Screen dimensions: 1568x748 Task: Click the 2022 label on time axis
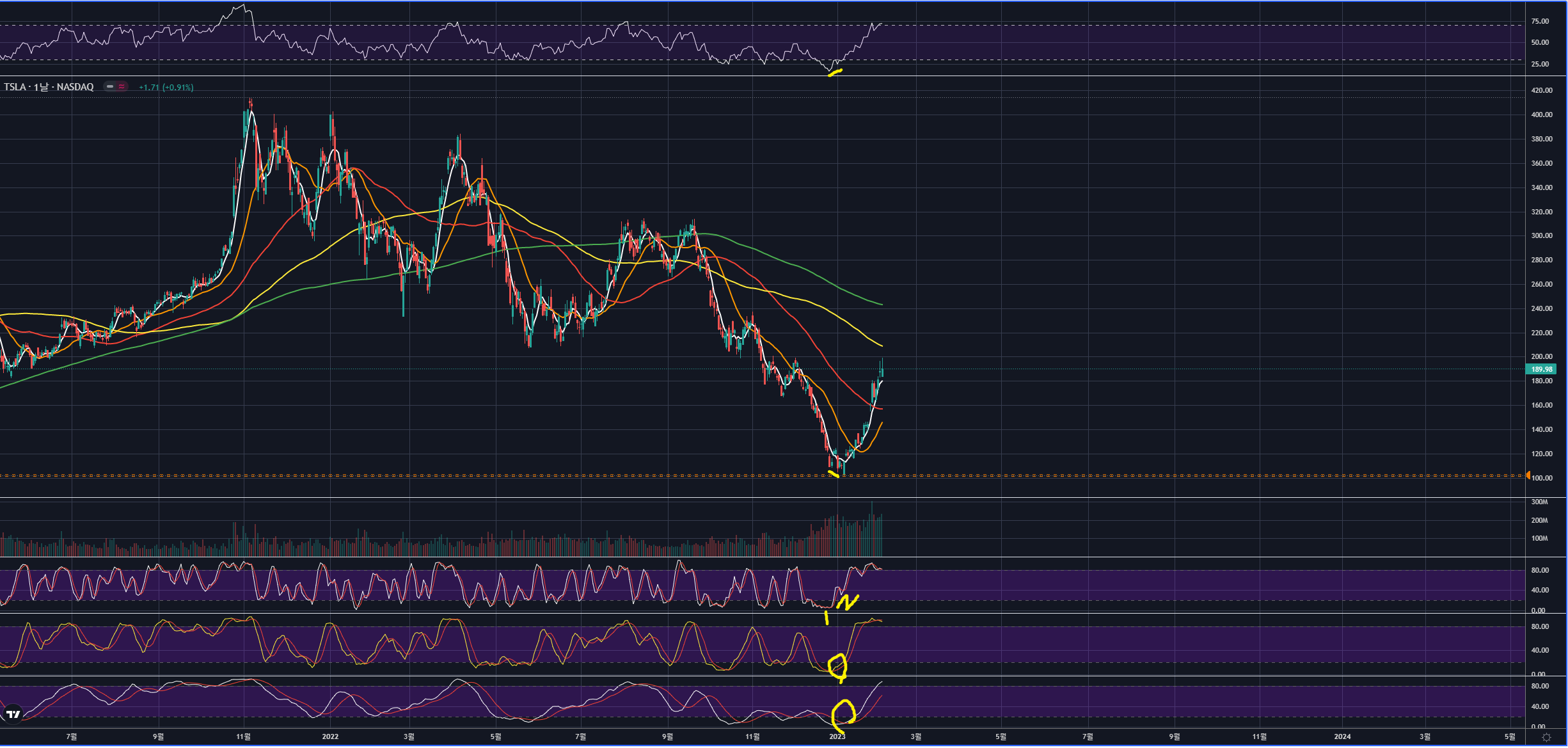click(x=330, y=736)
